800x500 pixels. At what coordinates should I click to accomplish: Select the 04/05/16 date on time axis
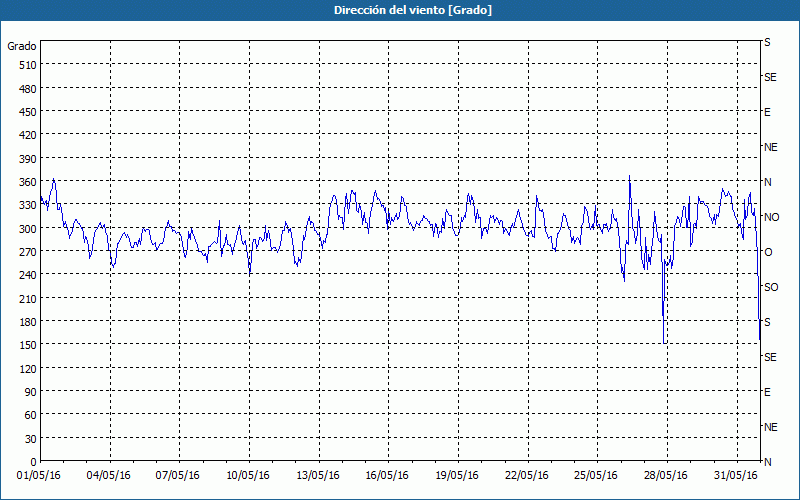pos(109,476)
